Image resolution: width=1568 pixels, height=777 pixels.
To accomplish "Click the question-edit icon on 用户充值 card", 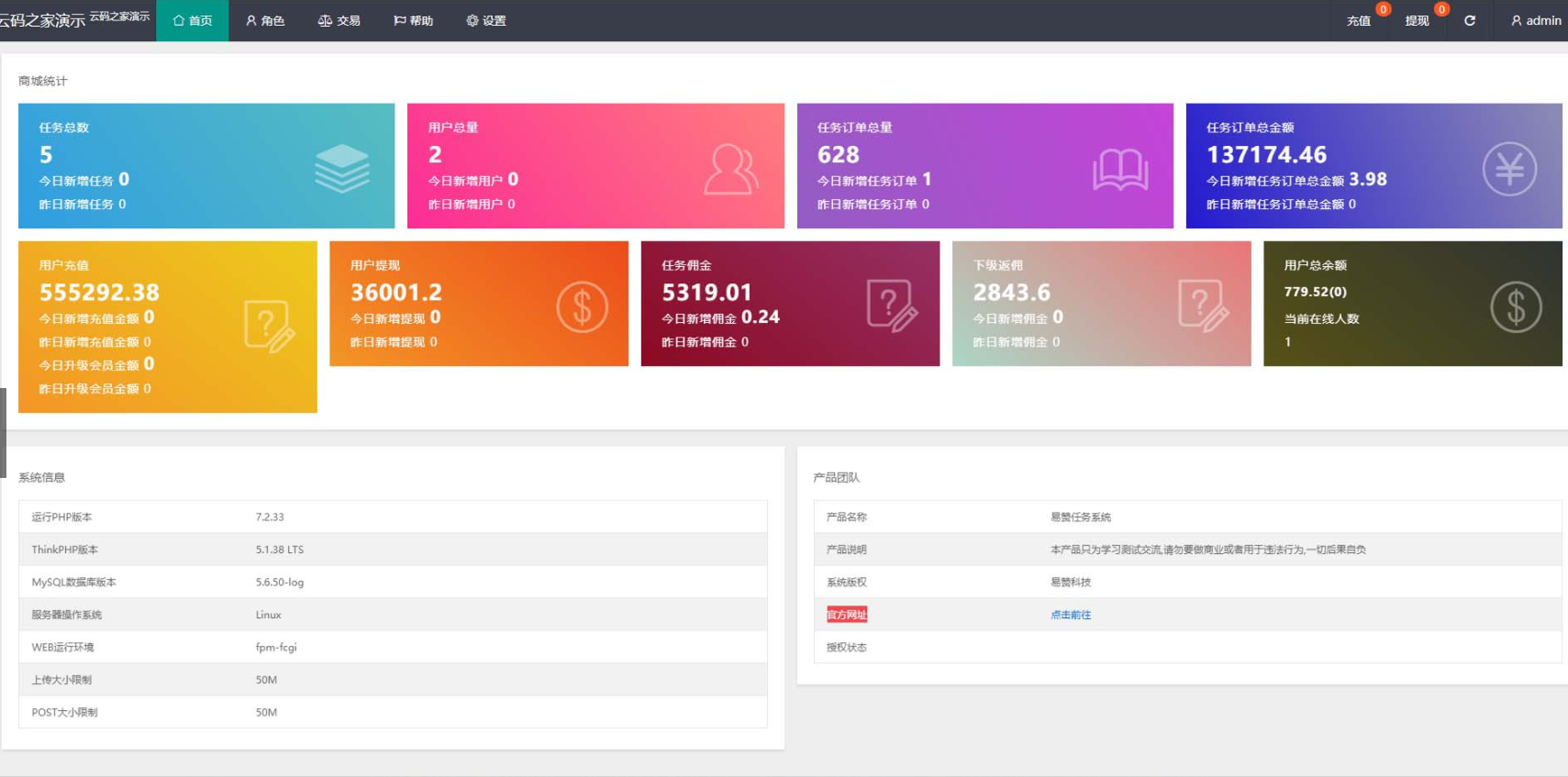I will pyautogui.click(x=269, y=326).
